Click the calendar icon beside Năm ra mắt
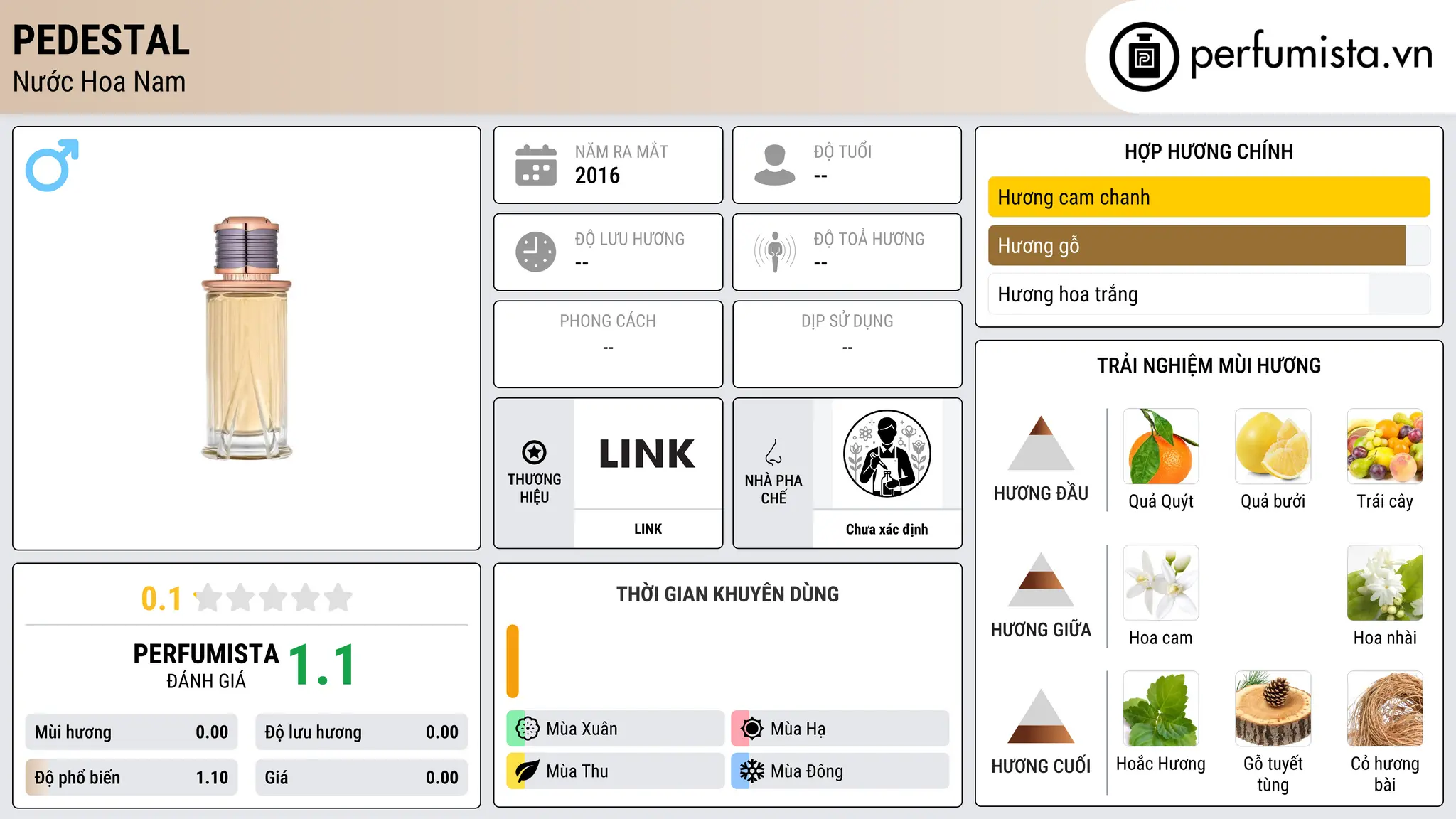1456x819 pixels. 536,165
